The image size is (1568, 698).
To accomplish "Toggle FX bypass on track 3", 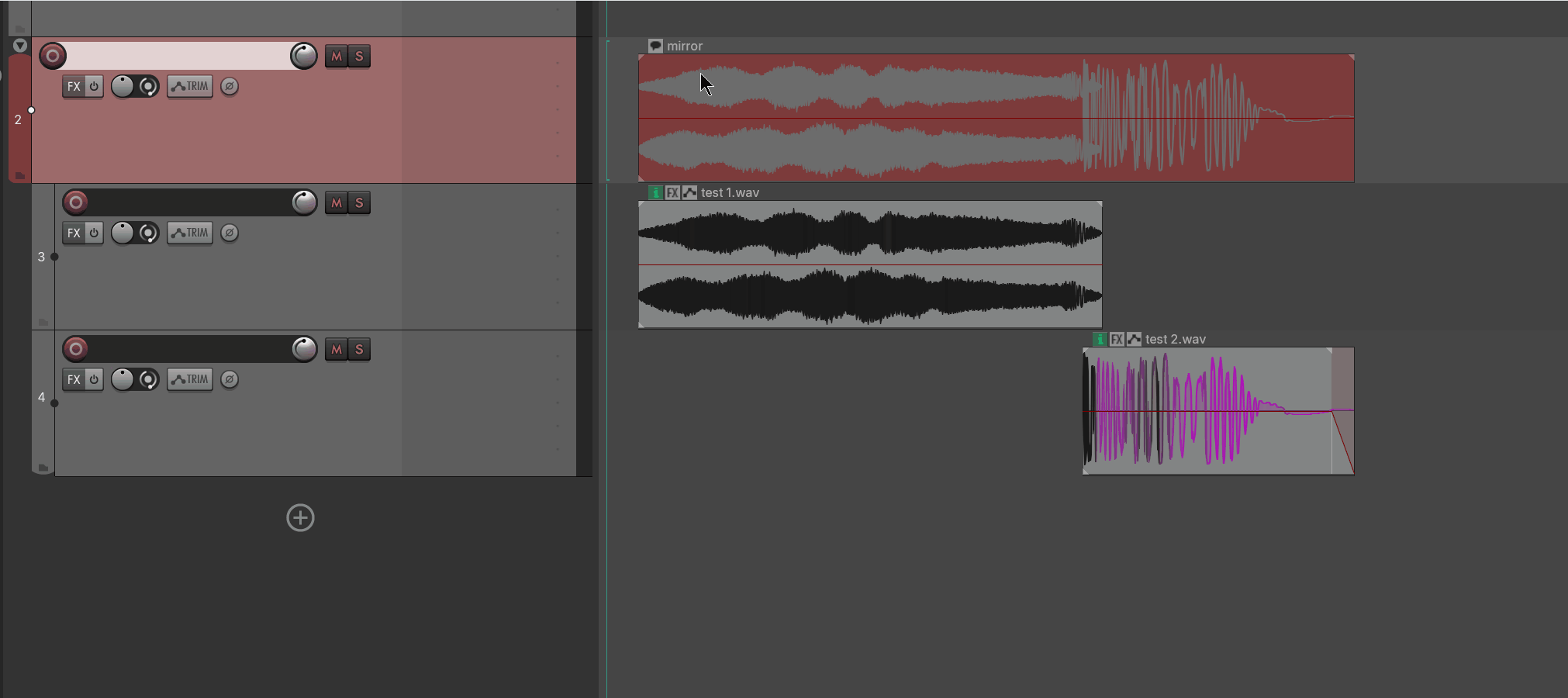I will tap(94, 233).
